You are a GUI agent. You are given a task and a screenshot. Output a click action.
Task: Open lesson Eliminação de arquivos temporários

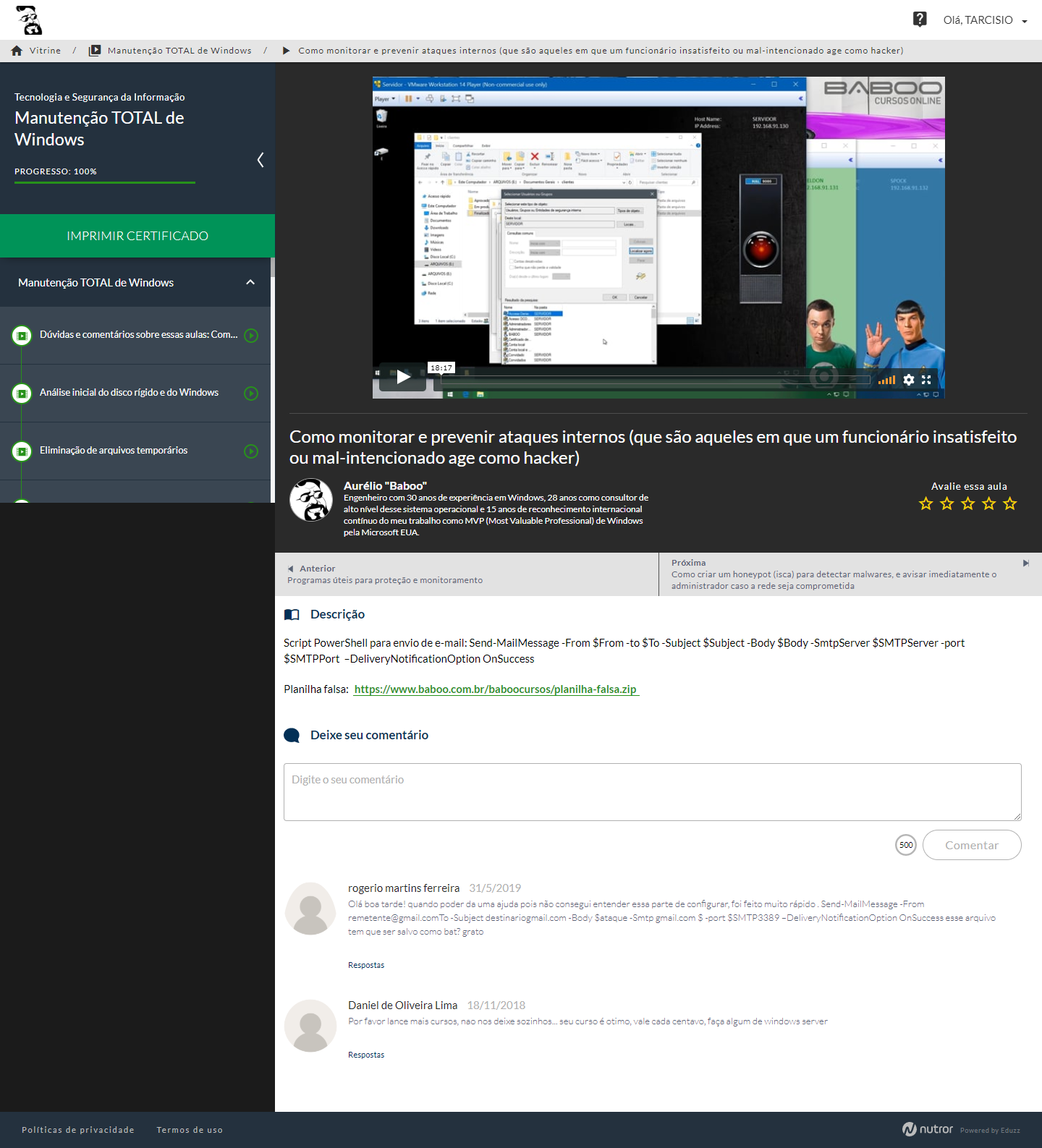coord(114,451)
